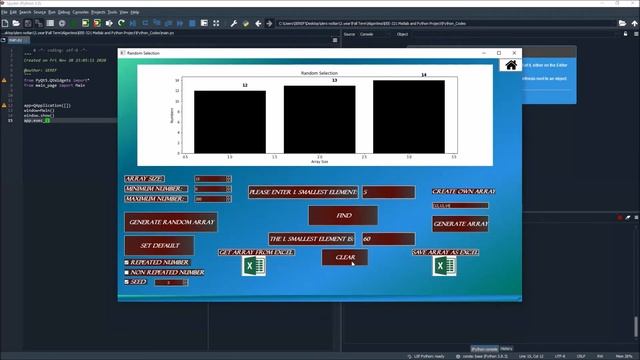Open the editor pane options menu icon
This screenshot has width=640, height=360.
click(x=335, y=40)
